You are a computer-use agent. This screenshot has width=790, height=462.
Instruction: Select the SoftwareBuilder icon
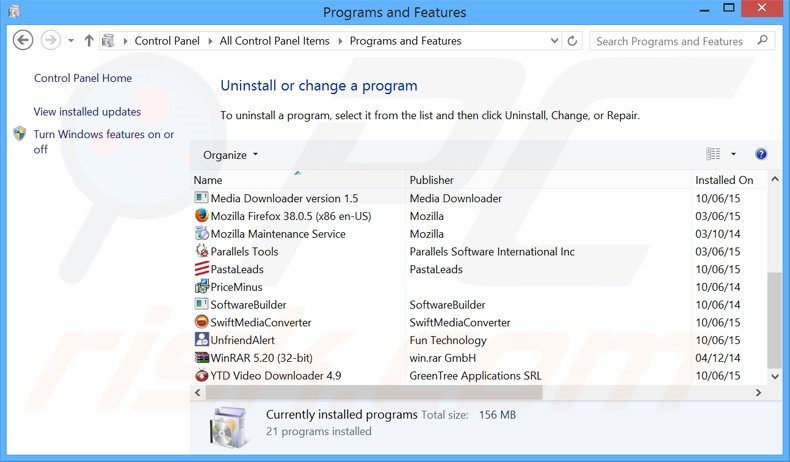click(202, 304)
